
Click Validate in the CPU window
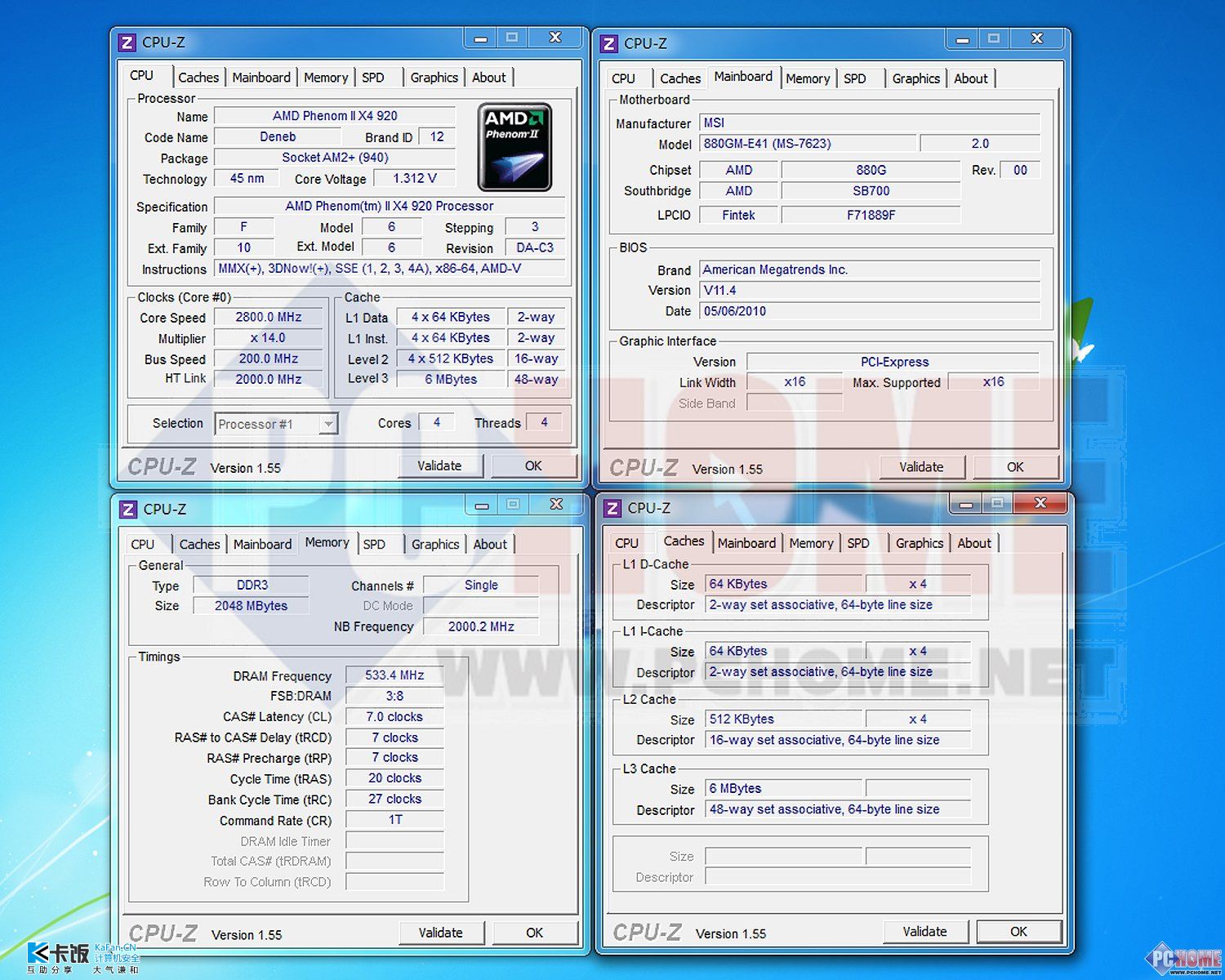439,465
